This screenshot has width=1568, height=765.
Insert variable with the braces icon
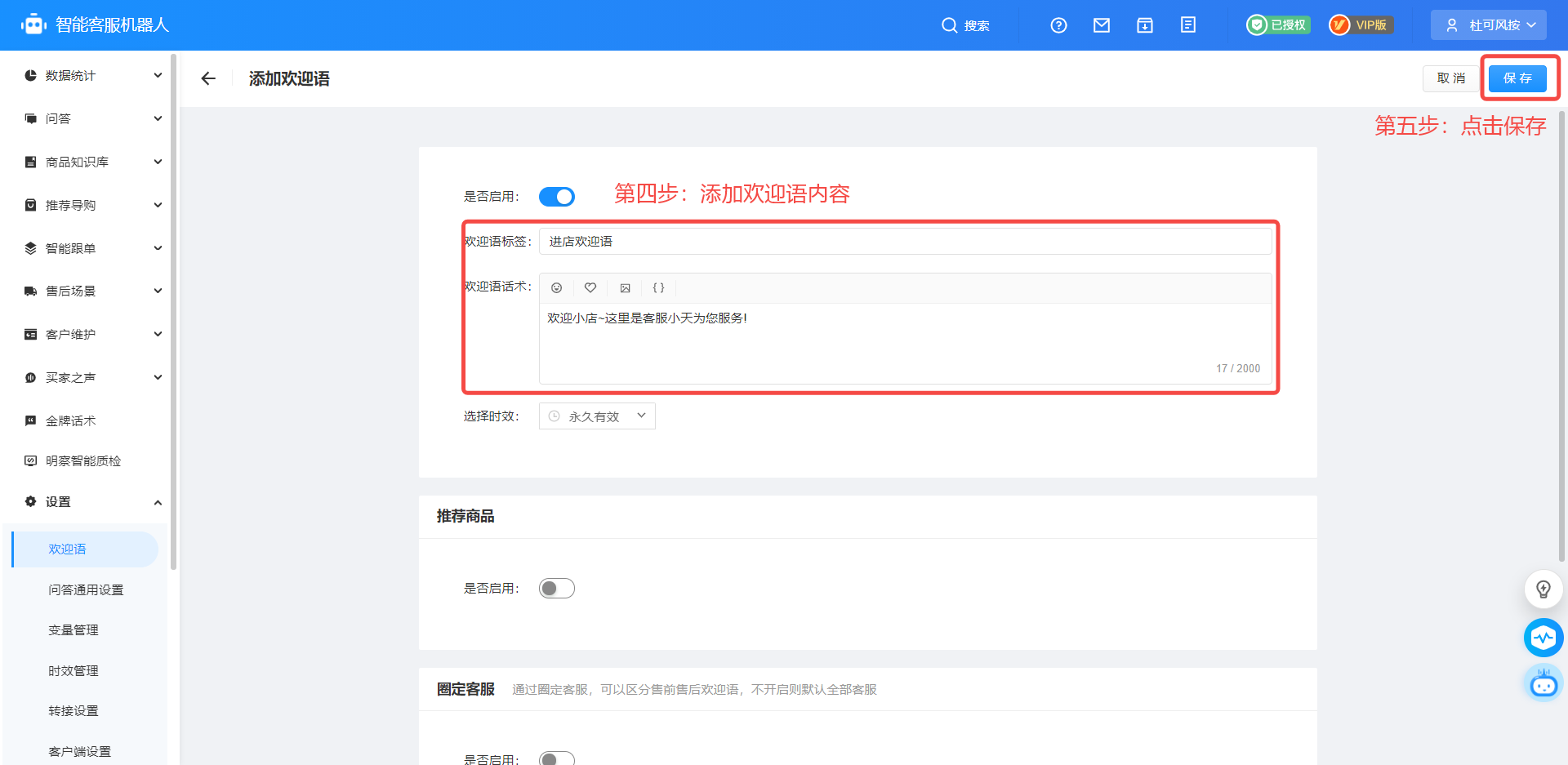click(x=659, y=288)
